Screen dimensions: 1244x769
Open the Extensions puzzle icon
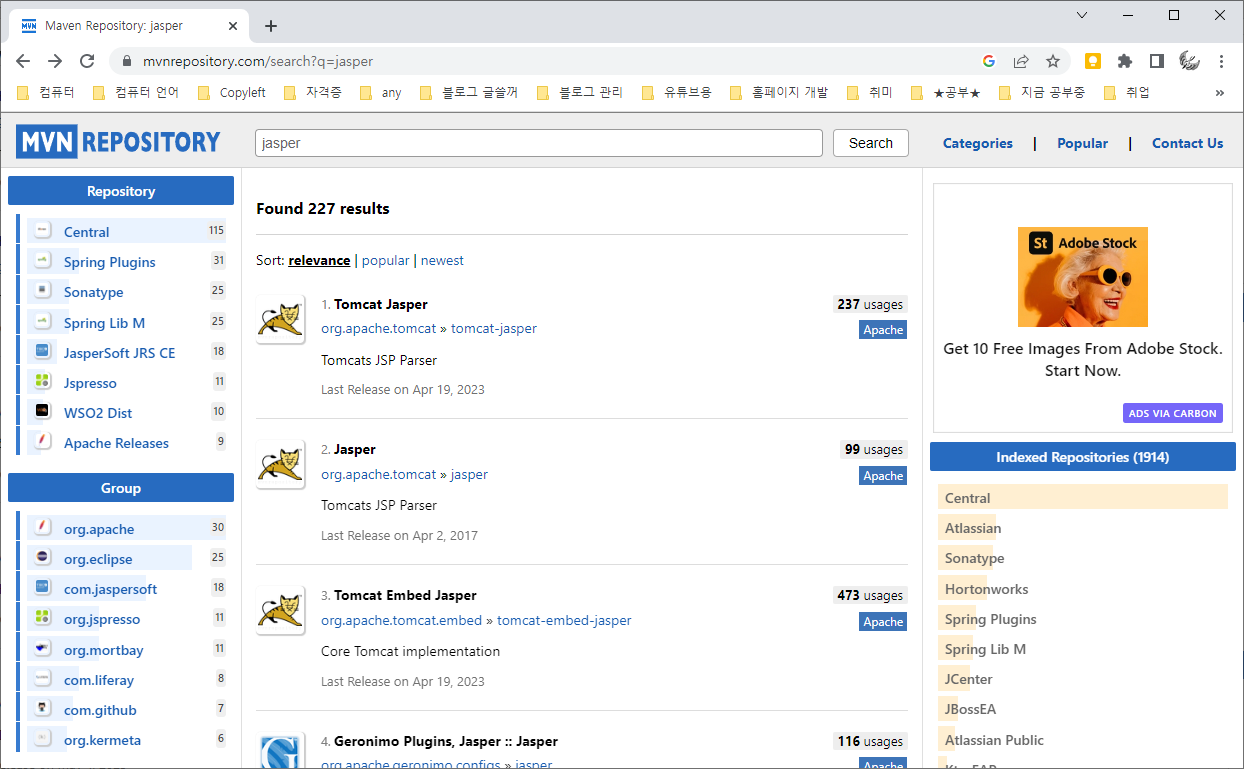point(1125,61)
